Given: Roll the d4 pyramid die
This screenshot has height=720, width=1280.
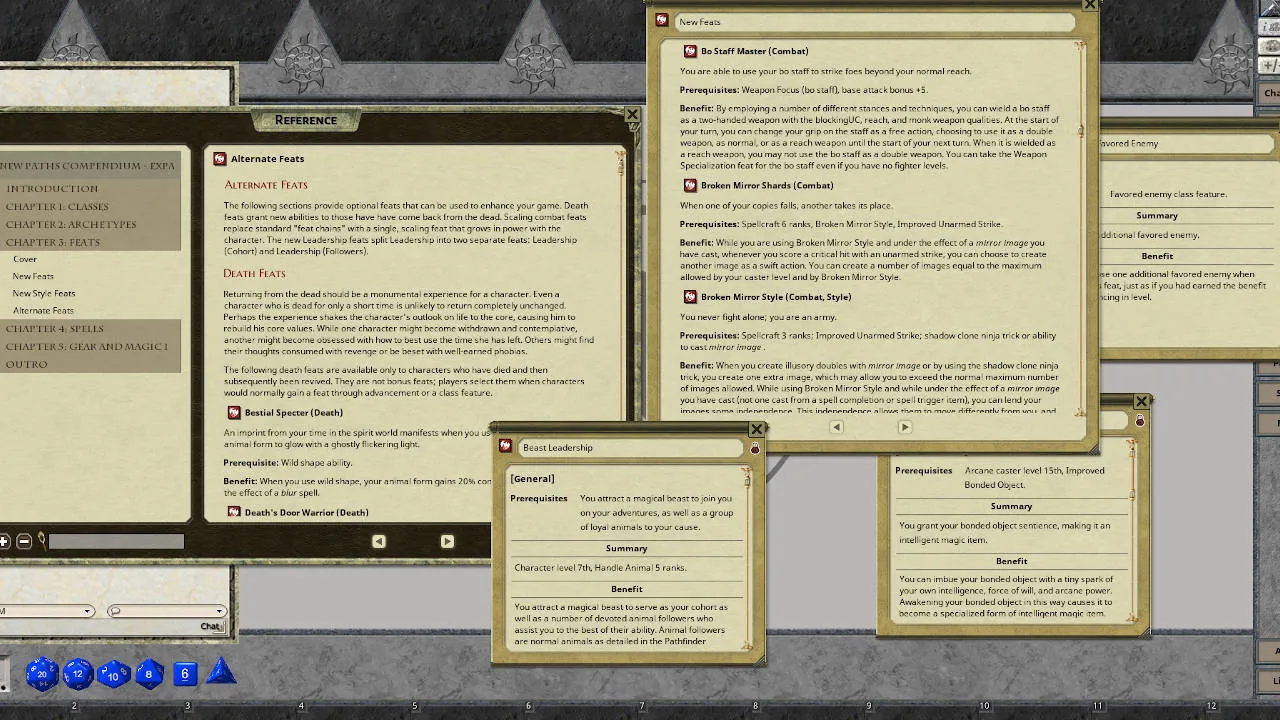Looking at the screenshot, I should pos(221,672).
